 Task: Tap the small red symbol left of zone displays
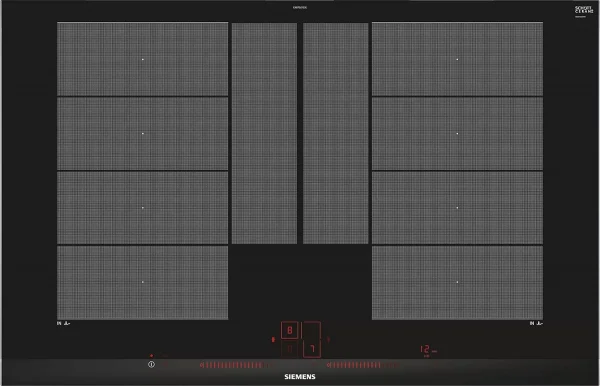273,339
